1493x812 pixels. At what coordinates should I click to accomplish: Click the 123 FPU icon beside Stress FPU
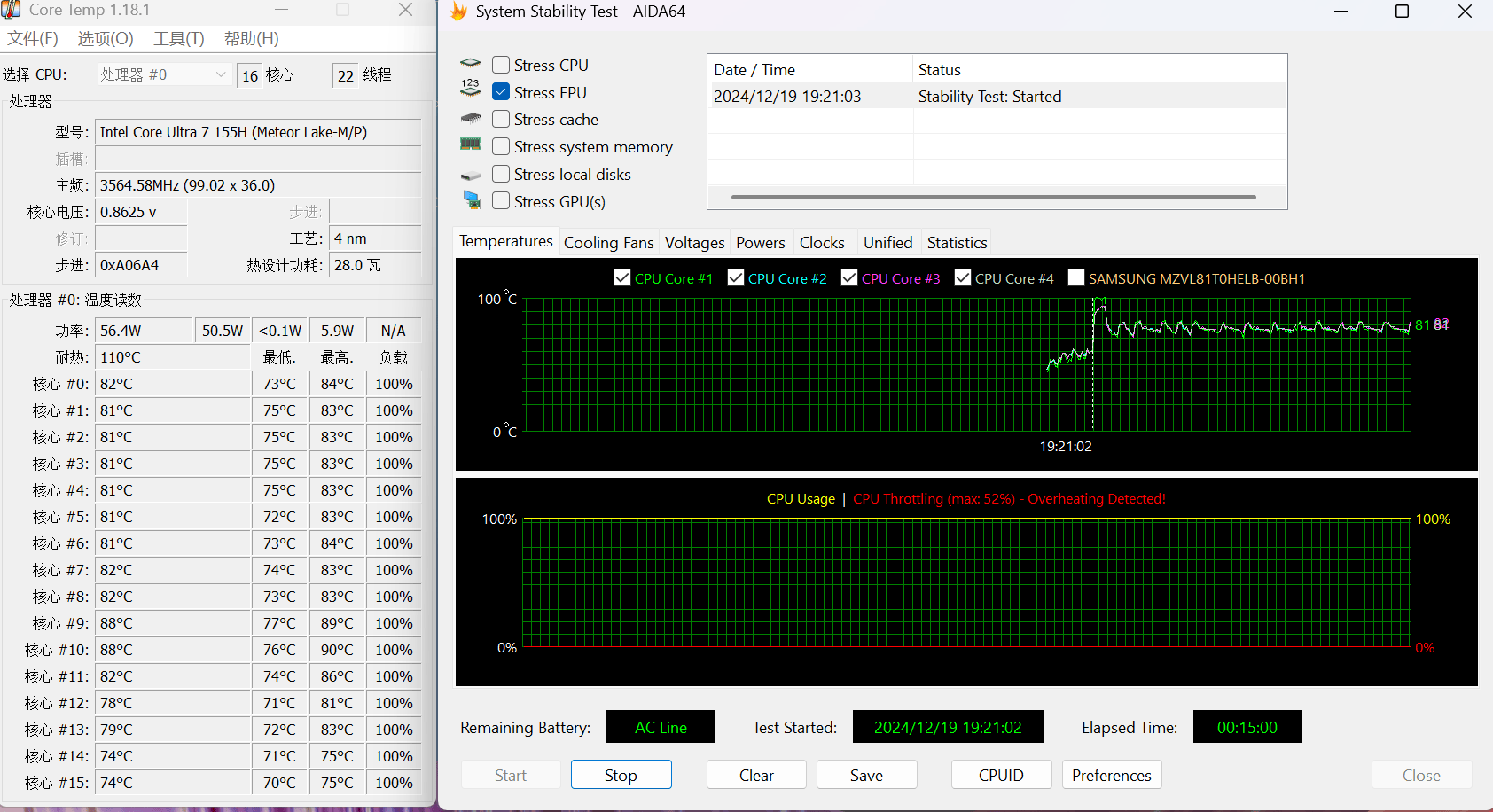470,89
